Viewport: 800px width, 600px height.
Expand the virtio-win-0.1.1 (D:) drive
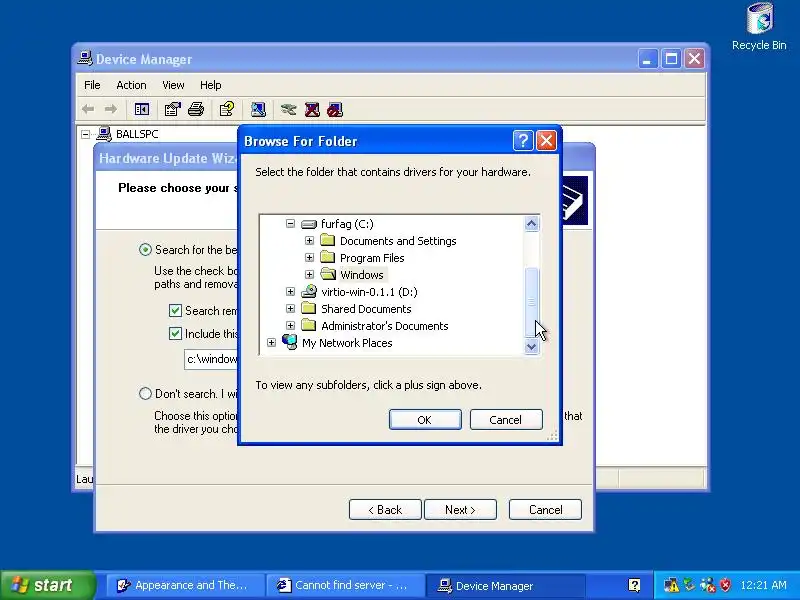290,291
